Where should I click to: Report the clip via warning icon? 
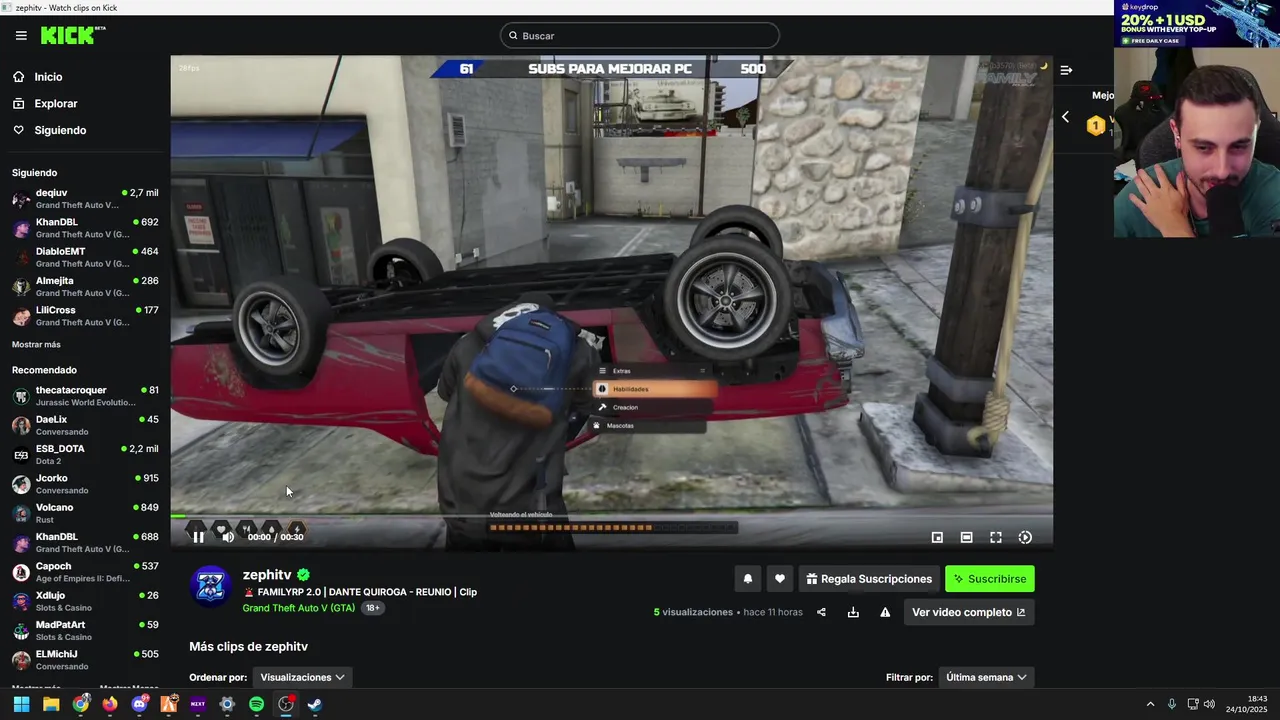[885, 612]
